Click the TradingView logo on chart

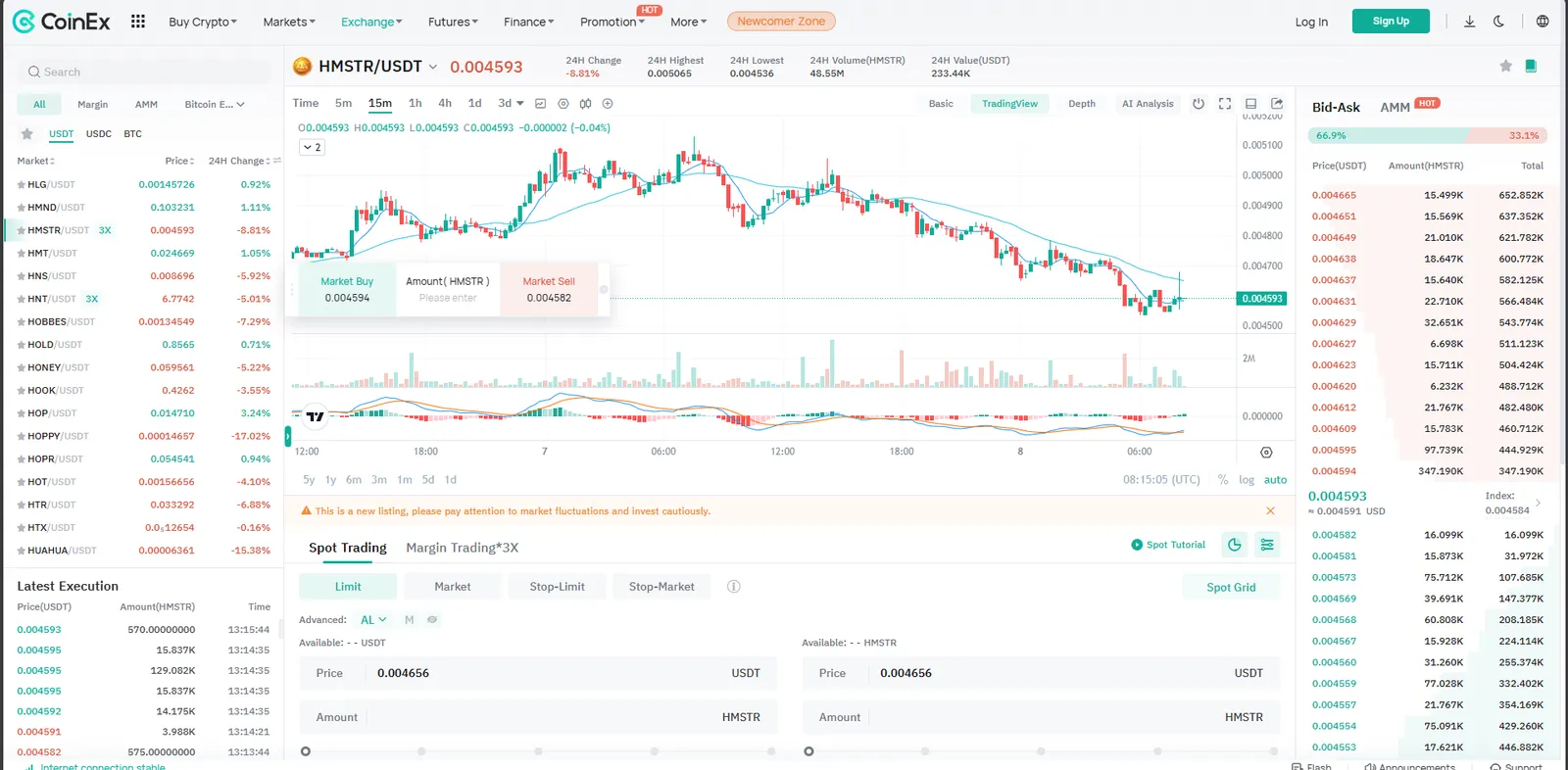tap(315, 416)
